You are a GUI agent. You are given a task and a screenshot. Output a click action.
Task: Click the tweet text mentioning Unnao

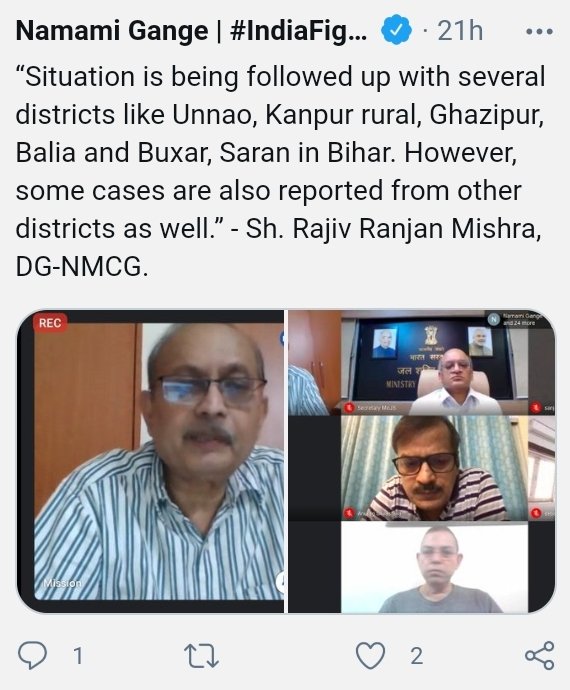click(x=280, y=171)
